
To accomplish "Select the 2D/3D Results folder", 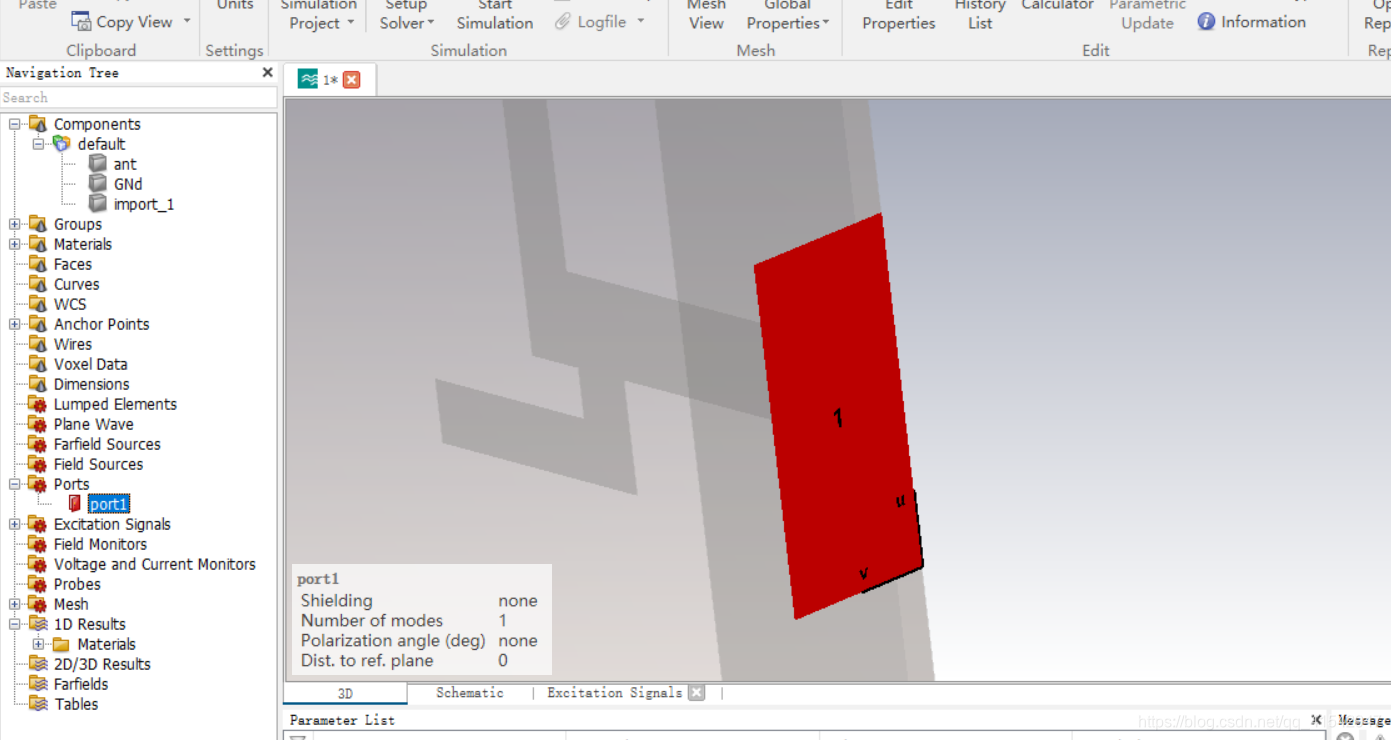I will click(102, 664).
